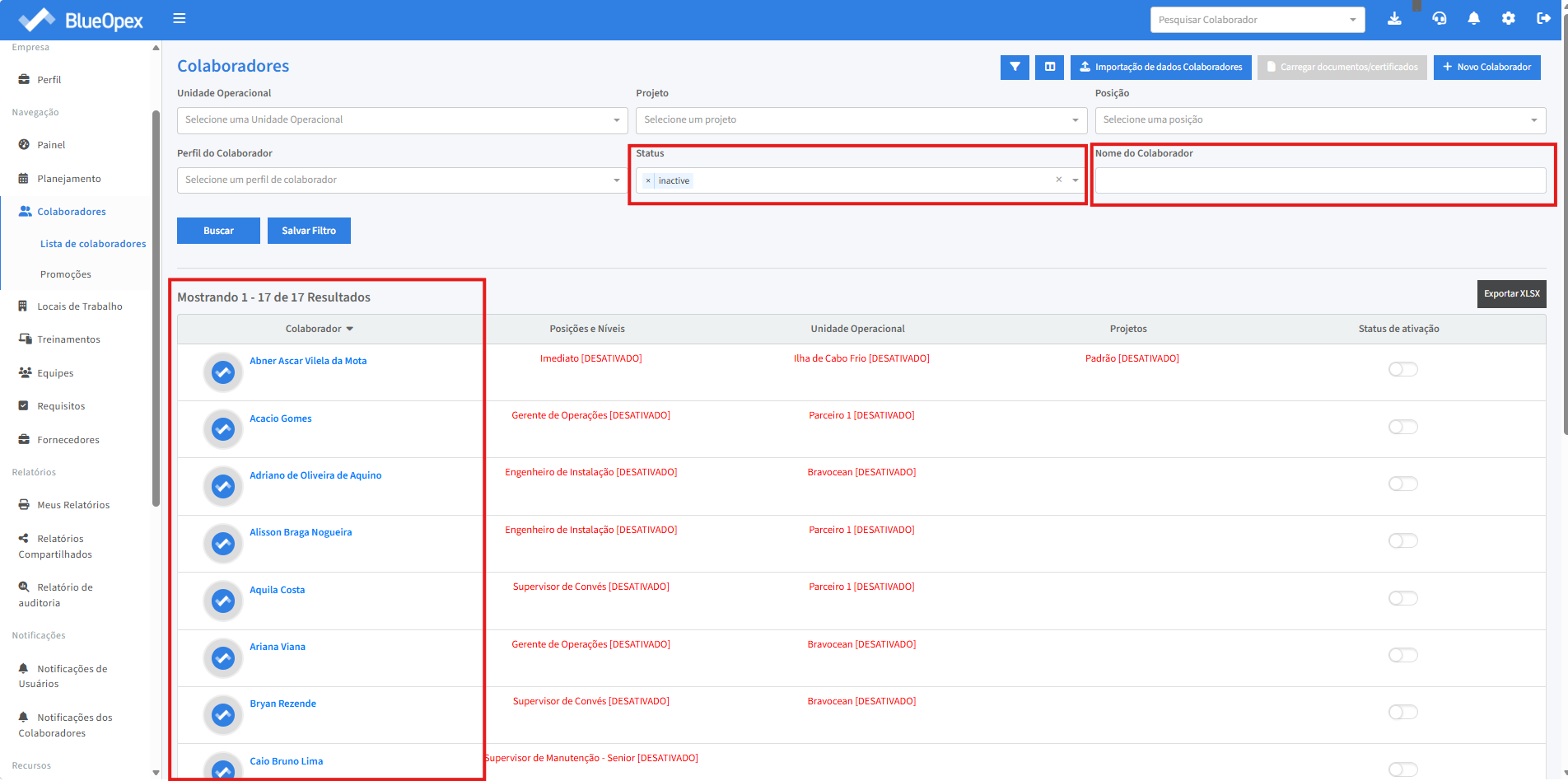Open Abner Ascar Vilela da Mota profile link

point(308,361)
